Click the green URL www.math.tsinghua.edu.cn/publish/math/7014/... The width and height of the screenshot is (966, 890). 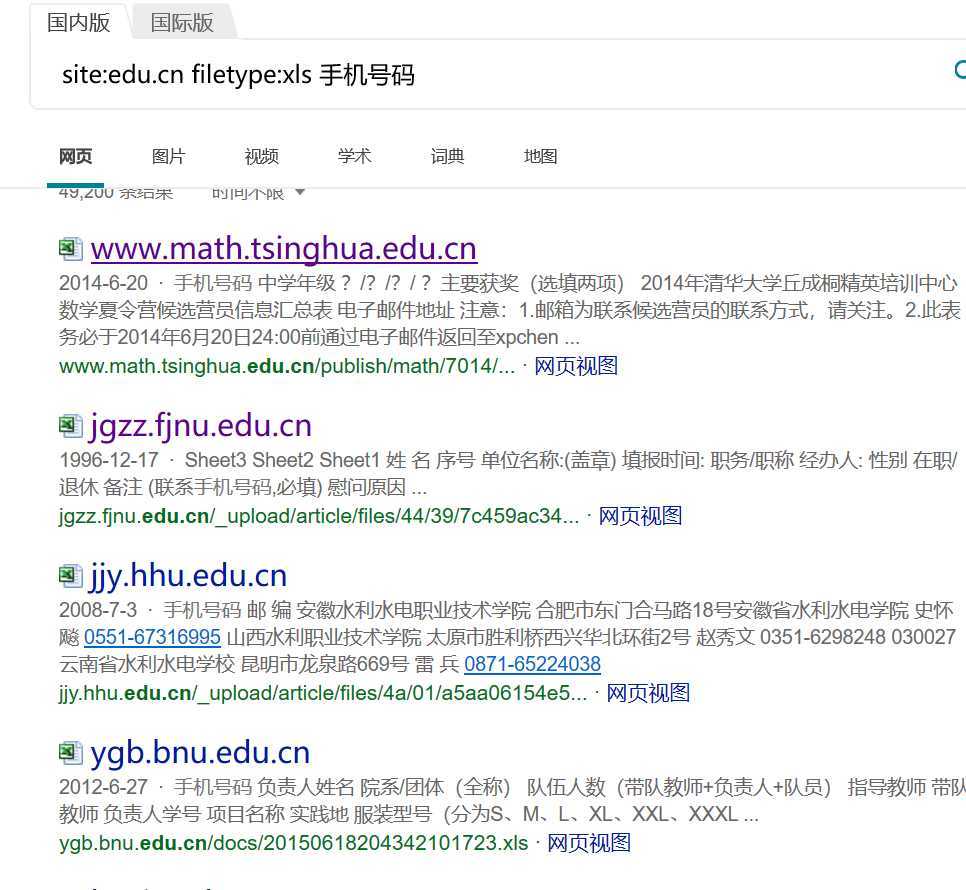click(x=287, y=366)
